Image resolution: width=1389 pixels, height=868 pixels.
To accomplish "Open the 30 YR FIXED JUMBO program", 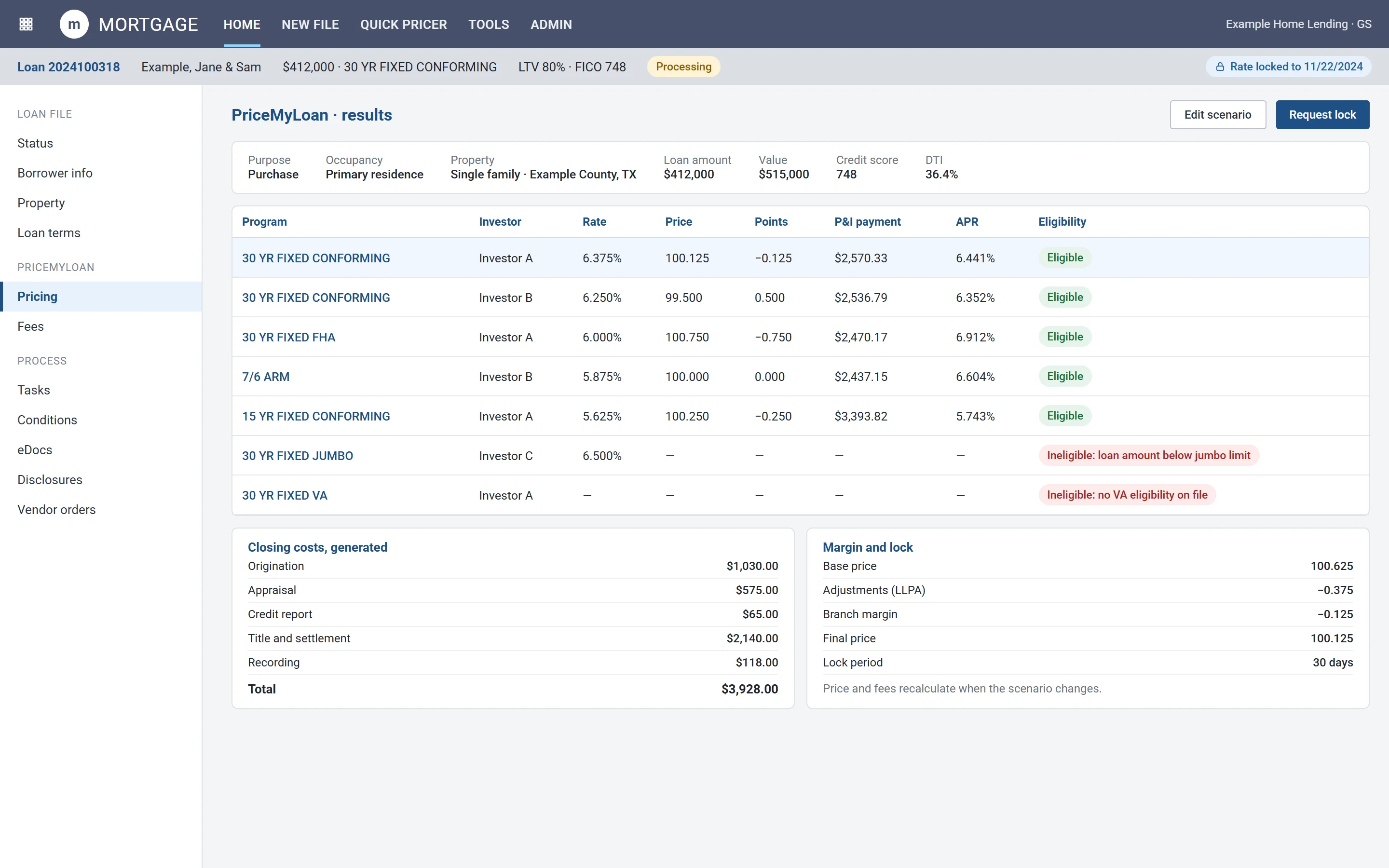I will coord(297,456).
